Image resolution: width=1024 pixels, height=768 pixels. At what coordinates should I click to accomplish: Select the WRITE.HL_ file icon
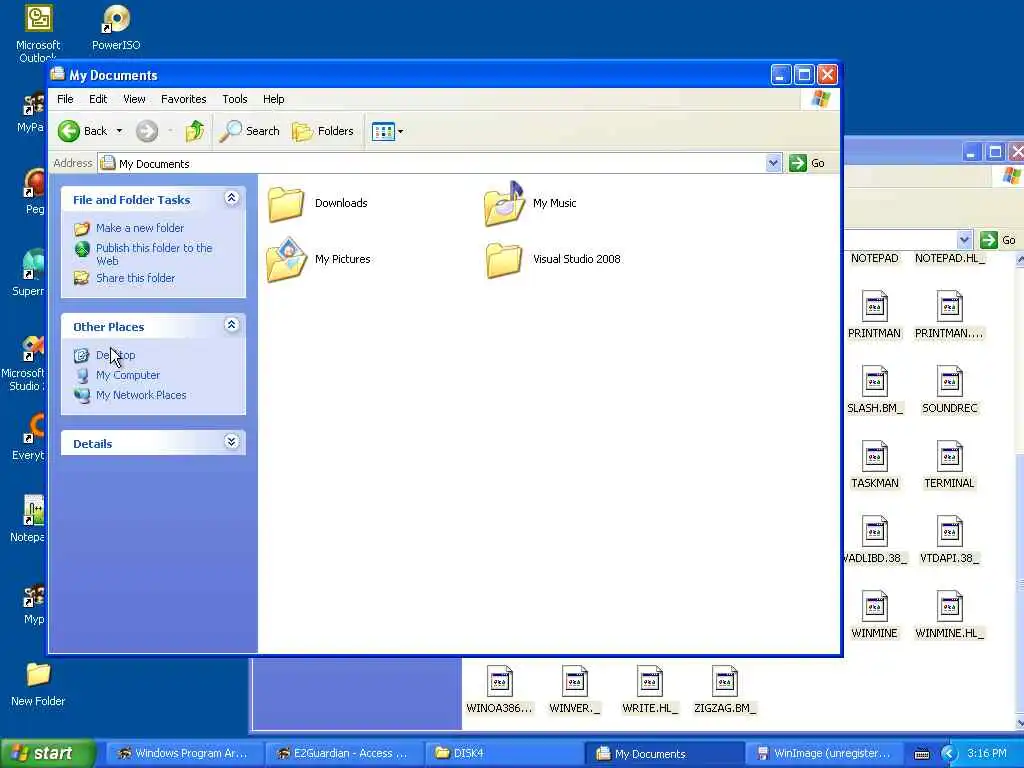point(650,681)
